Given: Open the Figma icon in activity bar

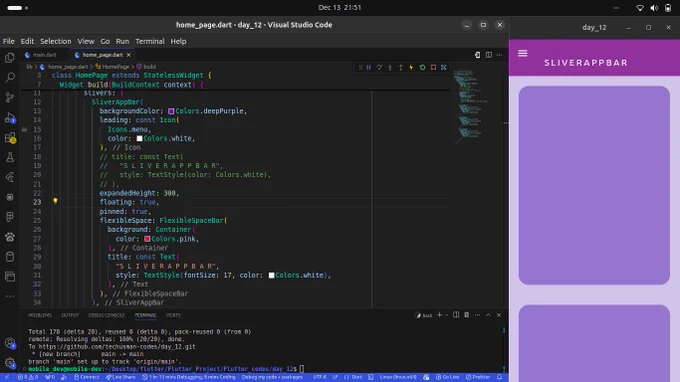Looking at the screenshot, I should 10,217.
